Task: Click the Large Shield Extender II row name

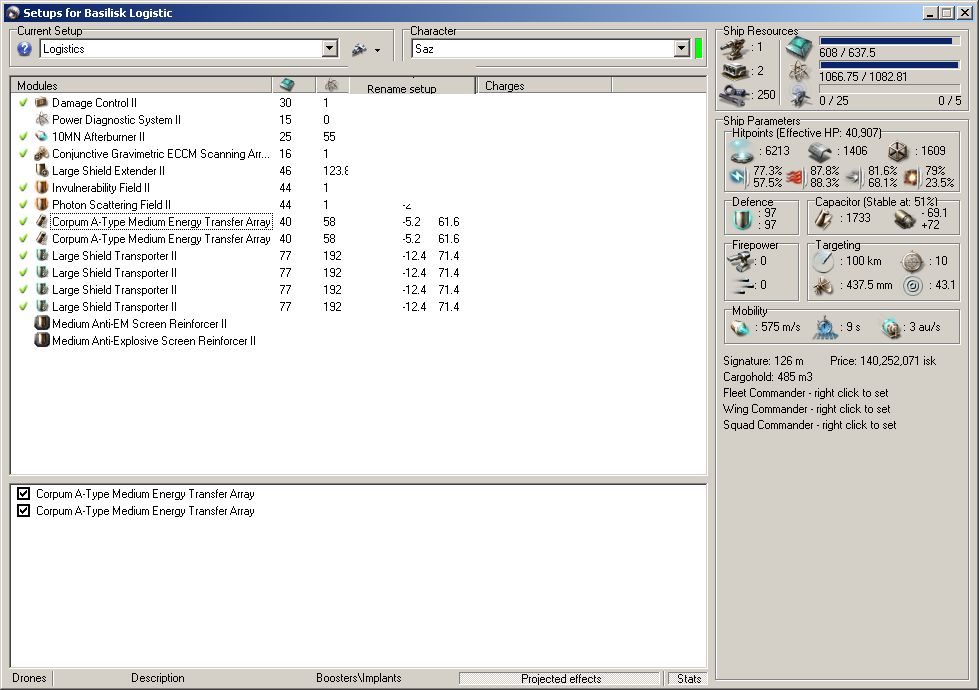Action: coord(109,170)
